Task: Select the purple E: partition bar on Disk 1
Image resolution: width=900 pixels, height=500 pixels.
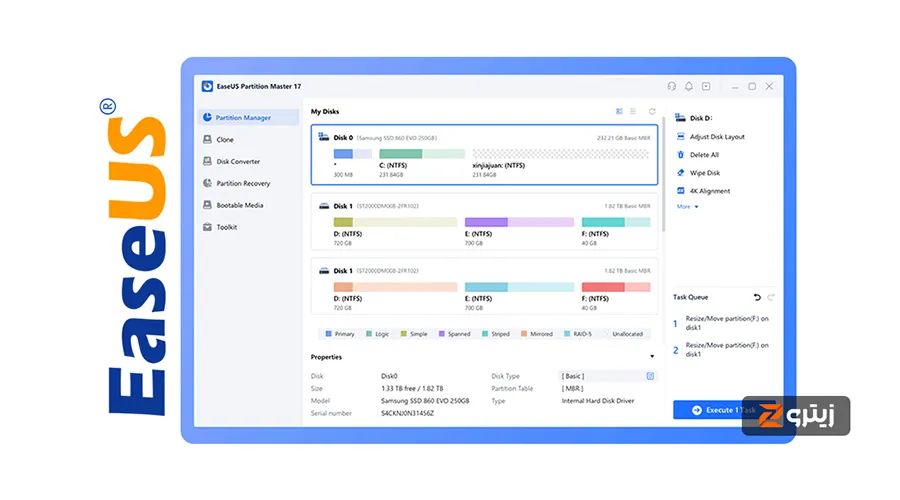Action: 519,222
